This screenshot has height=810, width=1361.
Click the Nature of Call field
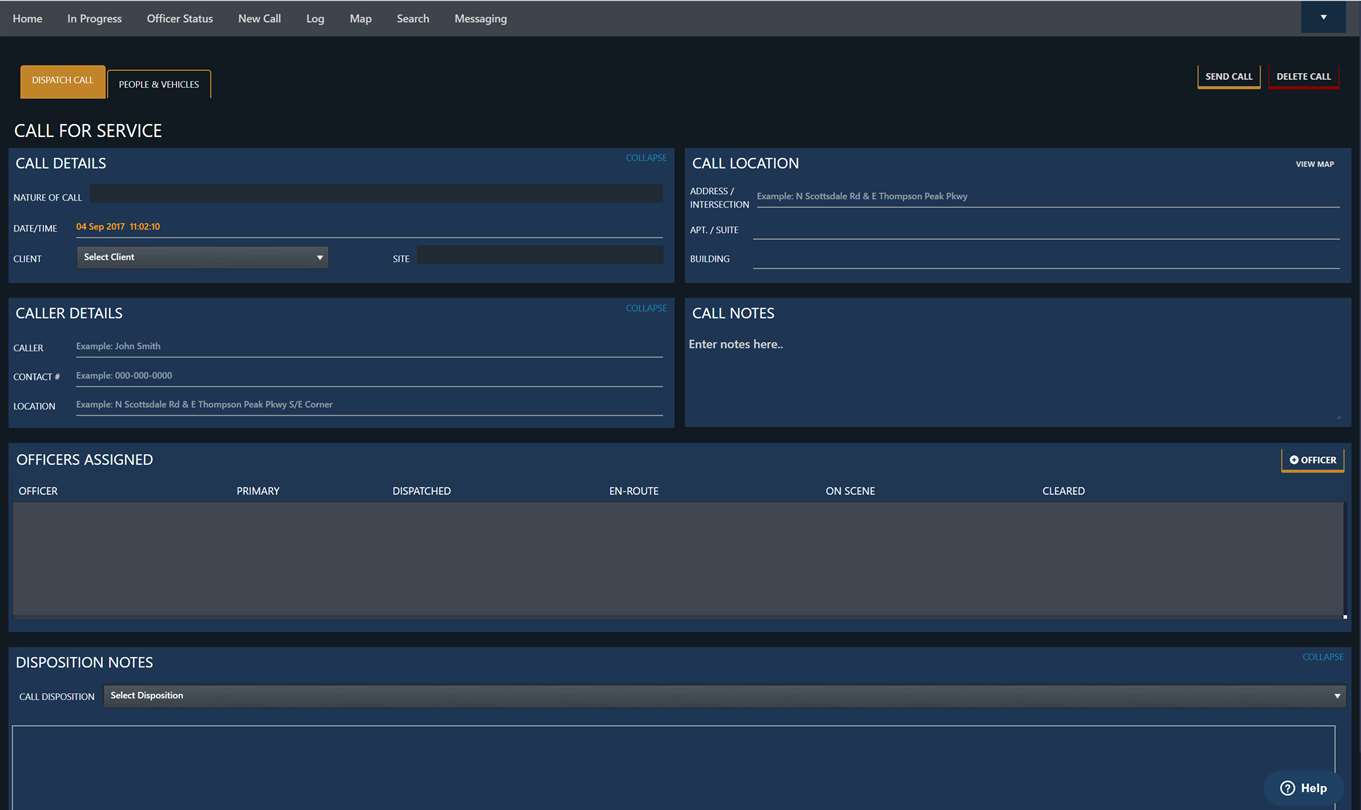376,194
